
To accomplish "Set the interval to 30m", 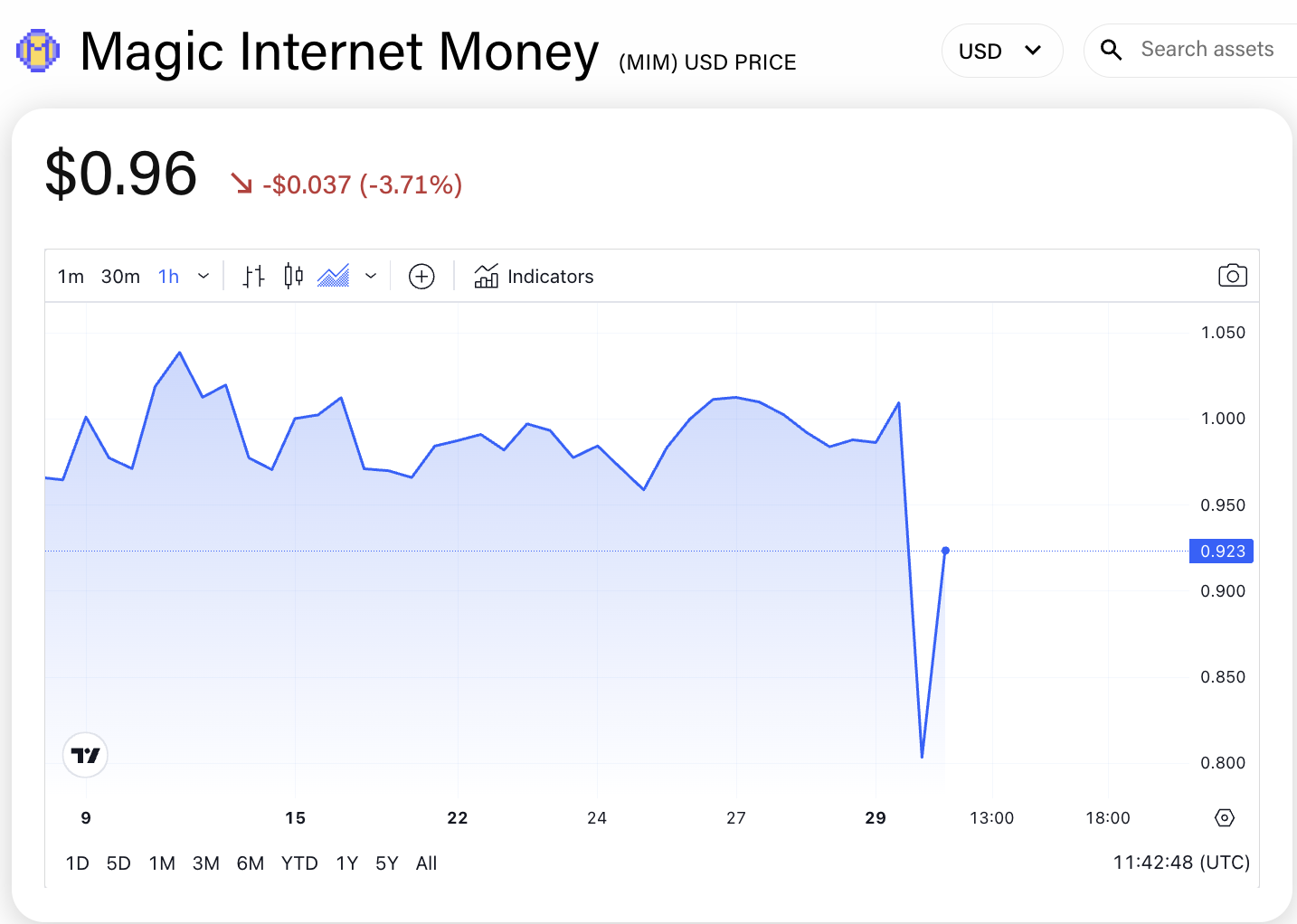I will tap(120, 276).
